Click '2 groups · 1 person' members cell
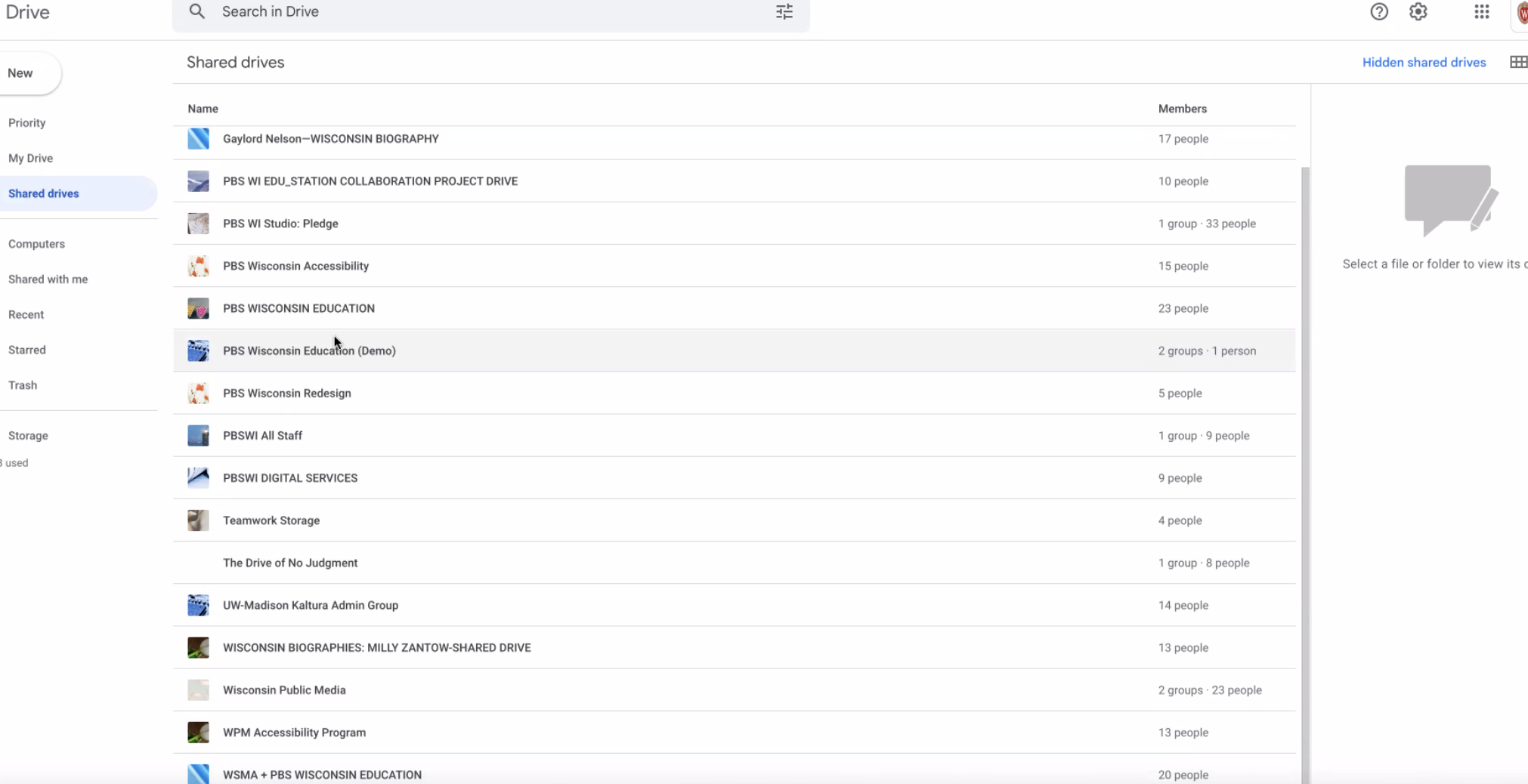The image size is (1528, 784). (1207, 350)
